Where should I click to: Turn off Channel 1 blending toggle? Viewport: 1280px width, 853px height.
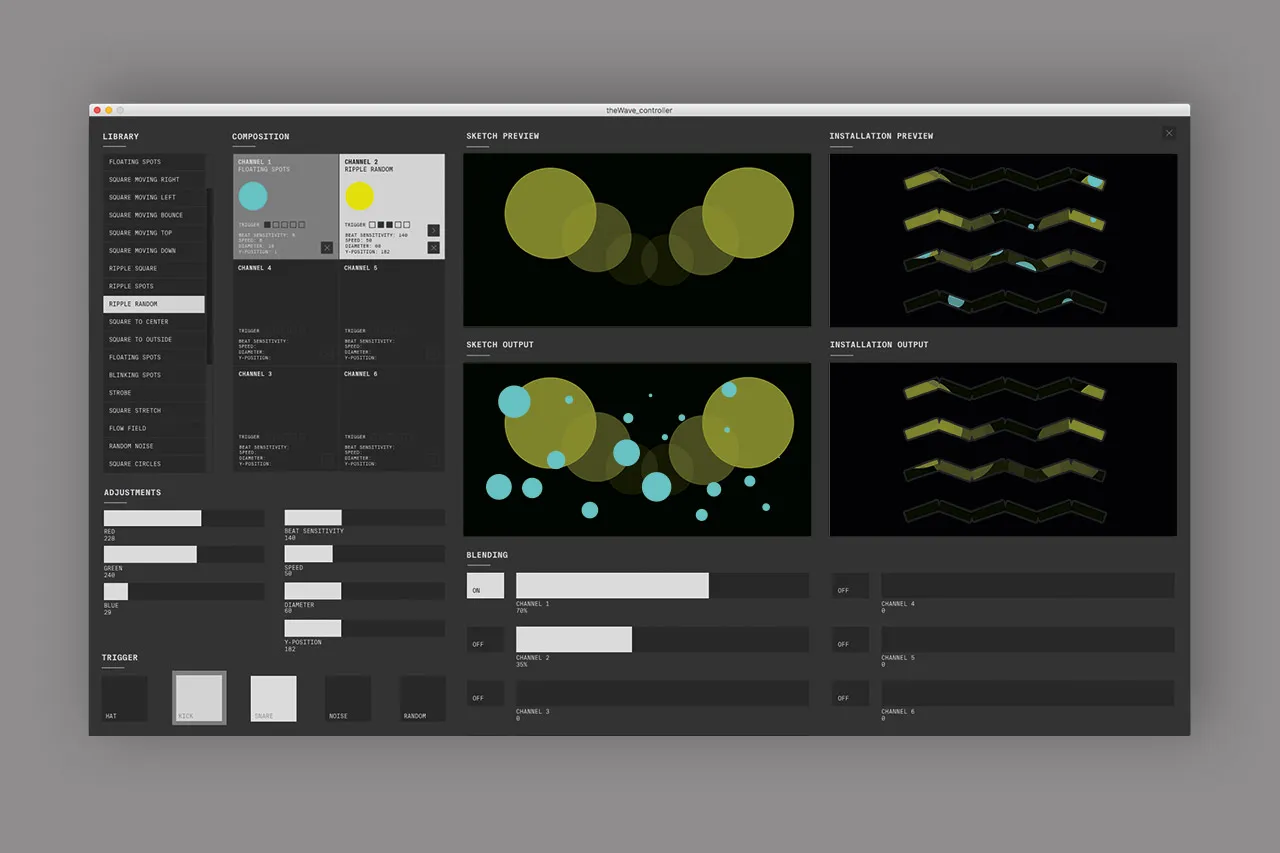(485, 586)
